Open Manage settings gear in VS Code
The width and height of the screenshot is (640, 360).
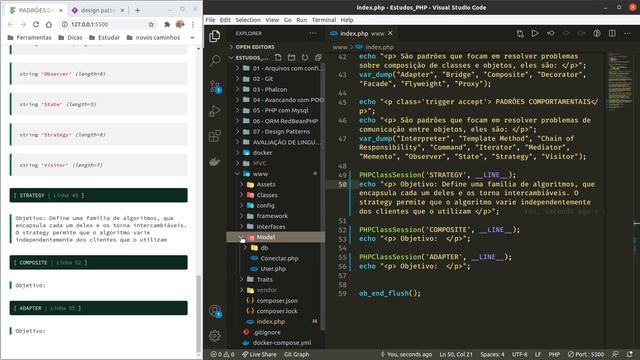click(x=215, y=336)
